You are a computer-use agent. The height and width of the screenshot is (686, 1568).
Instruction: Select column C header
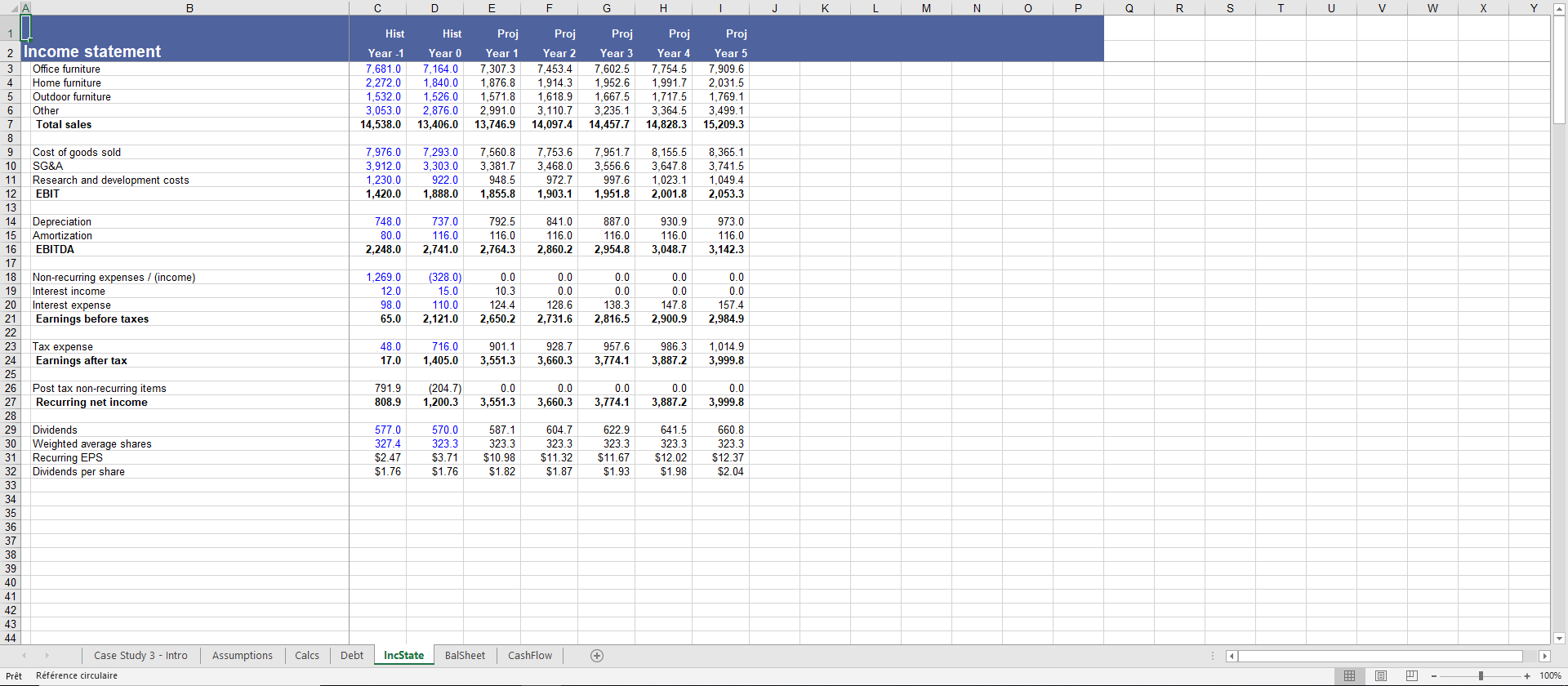(377, 8)
